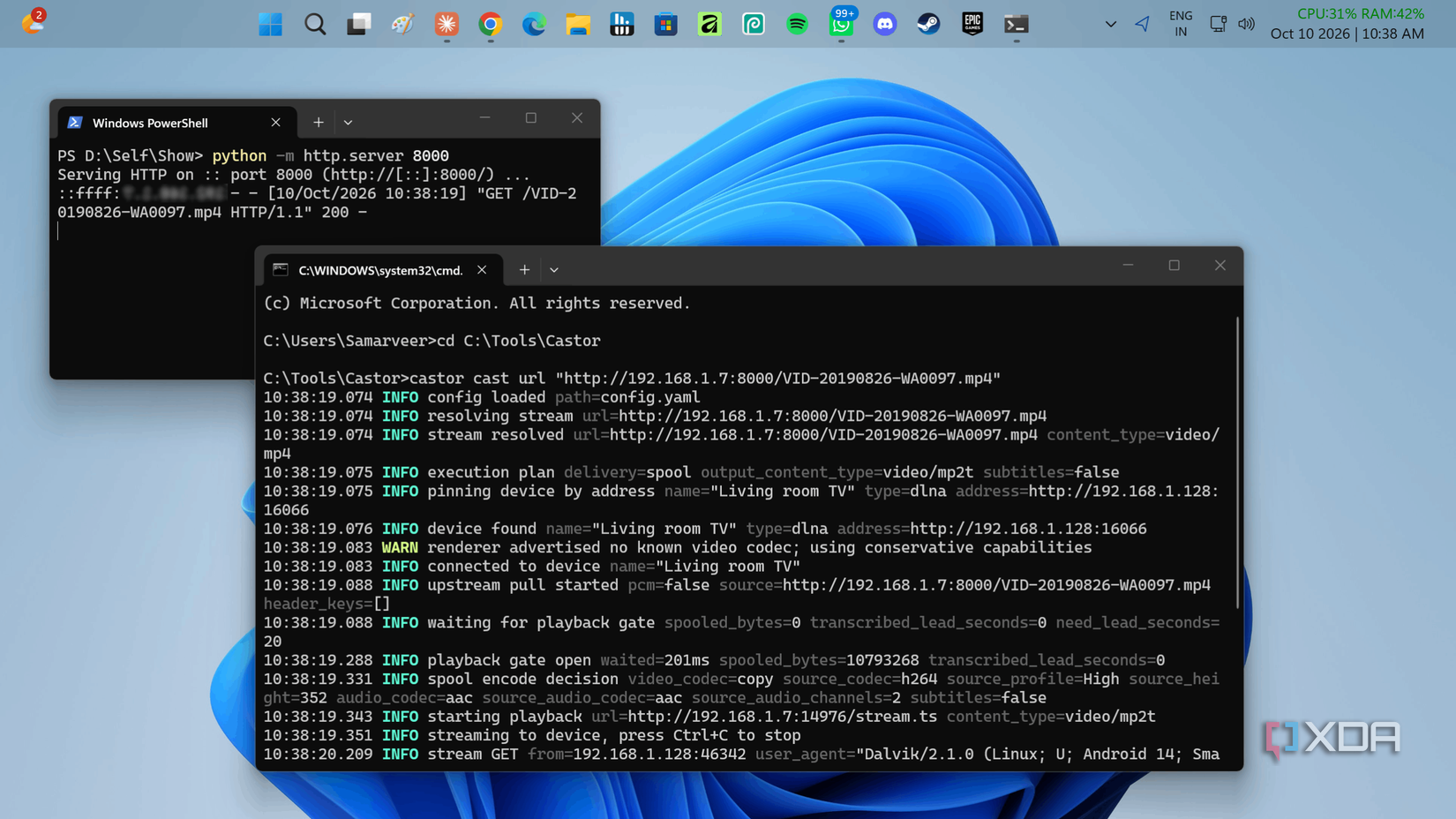Open Spotify from the taskbar
The width and height of the screenshot is (1456, 819).
797,24
